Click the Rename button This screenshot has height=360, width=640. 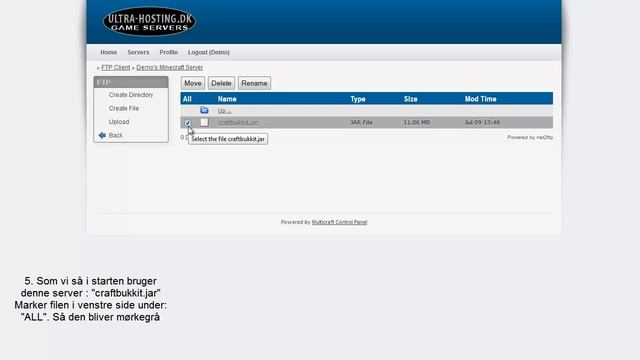[x=254, y=83]
